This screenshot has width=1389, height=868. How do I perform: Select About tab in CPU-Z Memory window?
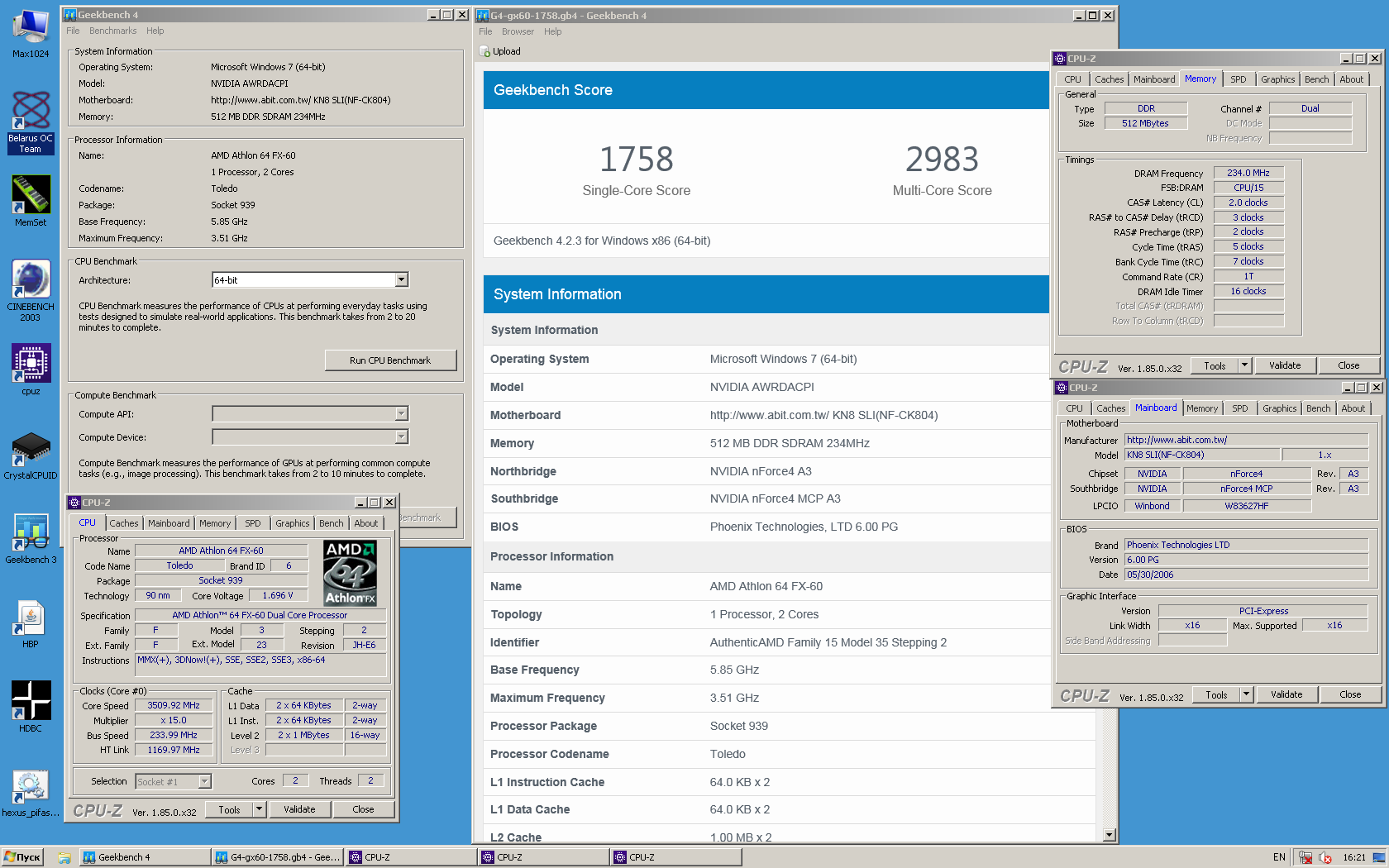(1351, 79)
